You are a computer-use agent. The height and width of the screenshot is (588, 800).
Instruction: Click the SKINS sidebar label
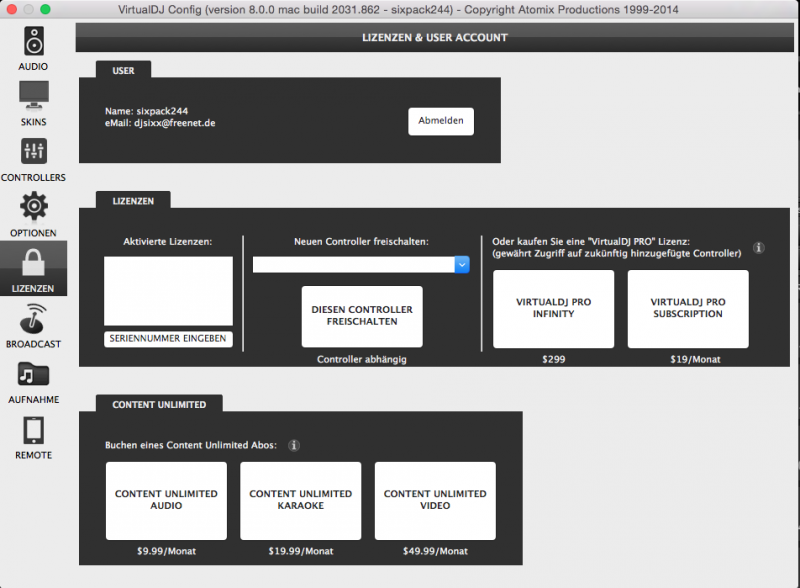34,122
